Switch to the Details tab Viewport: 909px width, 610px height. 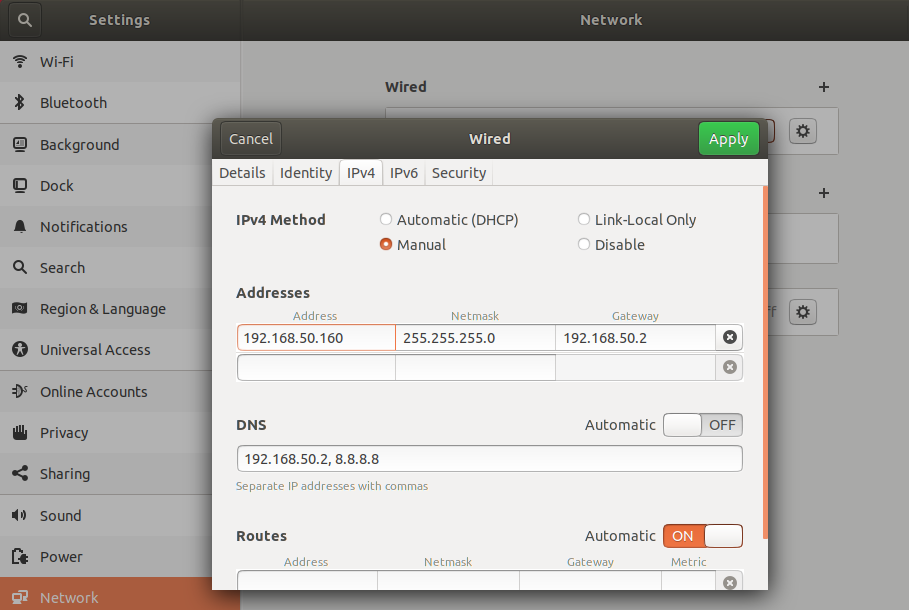coord(242,173)
